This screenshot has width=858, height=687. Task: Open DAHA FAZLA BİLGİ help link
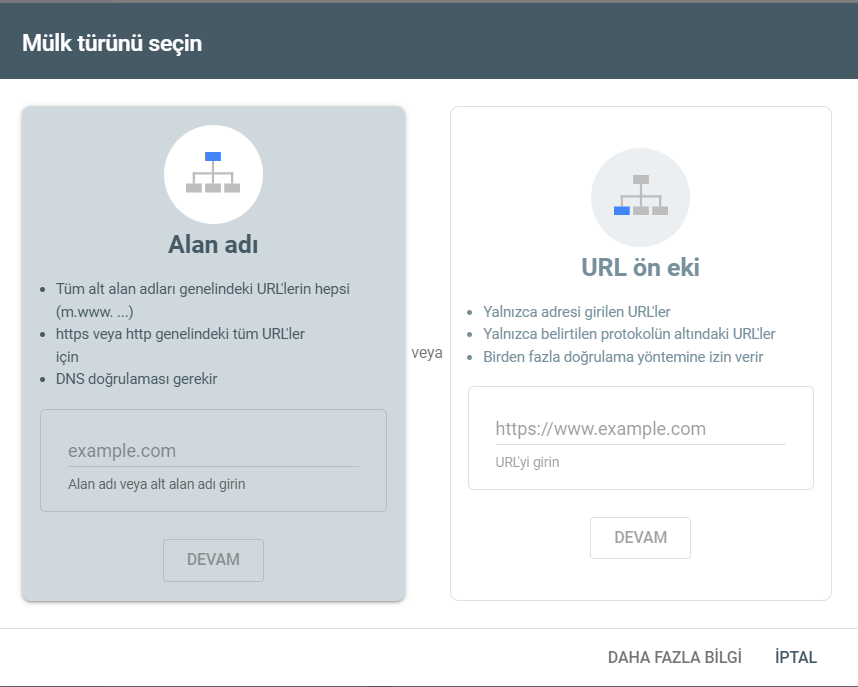coord(674,657)
